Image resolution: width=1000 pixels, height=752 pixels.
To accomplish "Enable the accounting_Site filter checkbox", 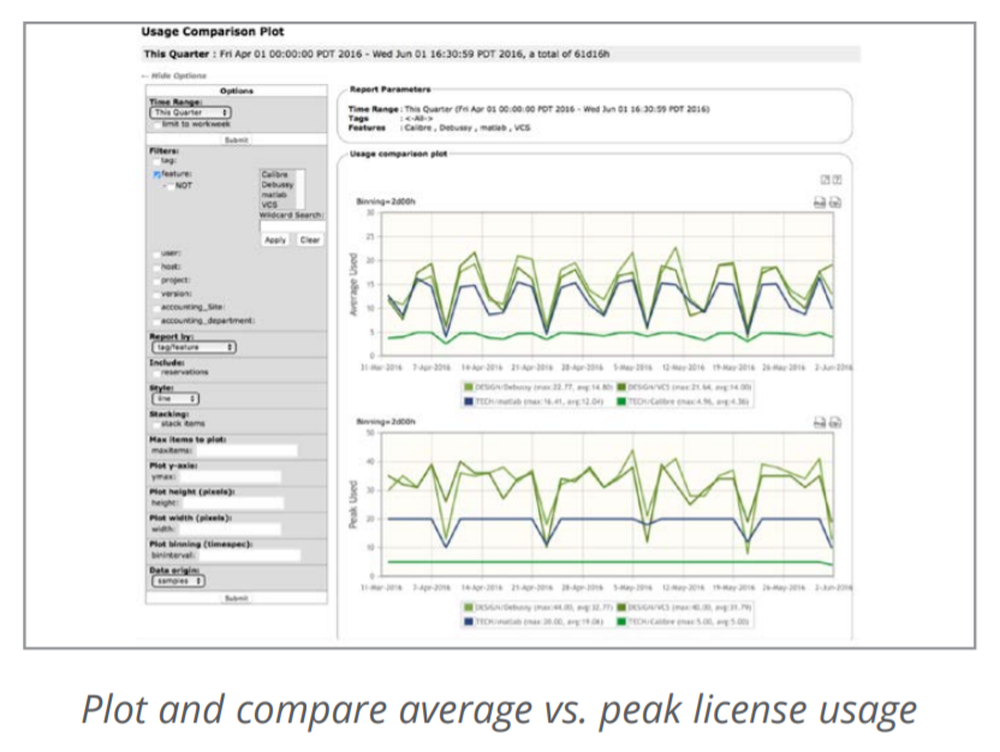I will [156, 307].
